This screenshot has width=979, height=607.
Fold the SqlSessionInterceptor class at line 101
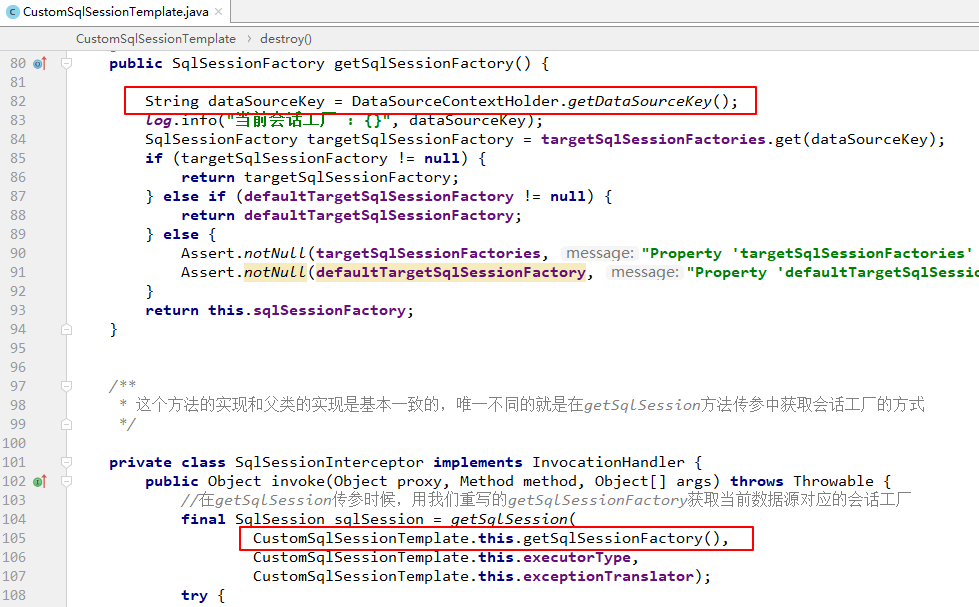coord(67,462)
